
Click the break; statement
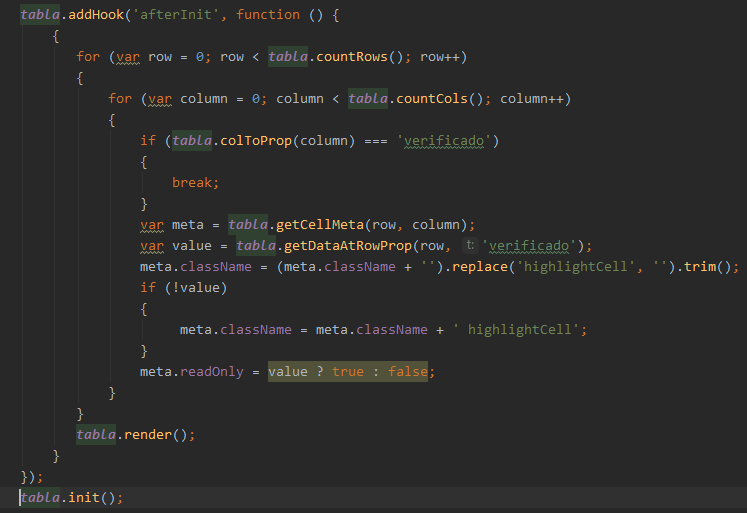tap(195, 182)
